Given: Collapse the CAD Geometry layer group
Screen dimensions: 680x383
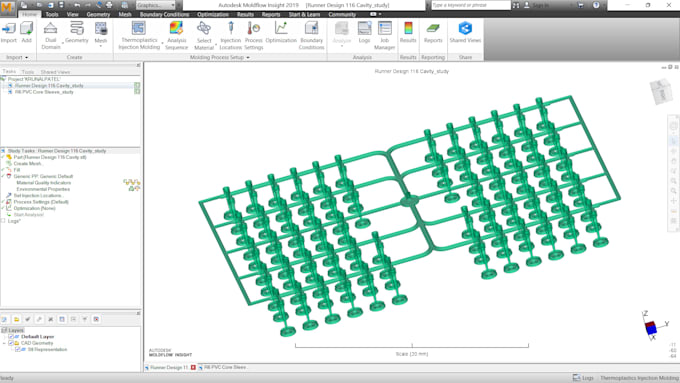Looking at the screenshot, I should click(4, 343).
